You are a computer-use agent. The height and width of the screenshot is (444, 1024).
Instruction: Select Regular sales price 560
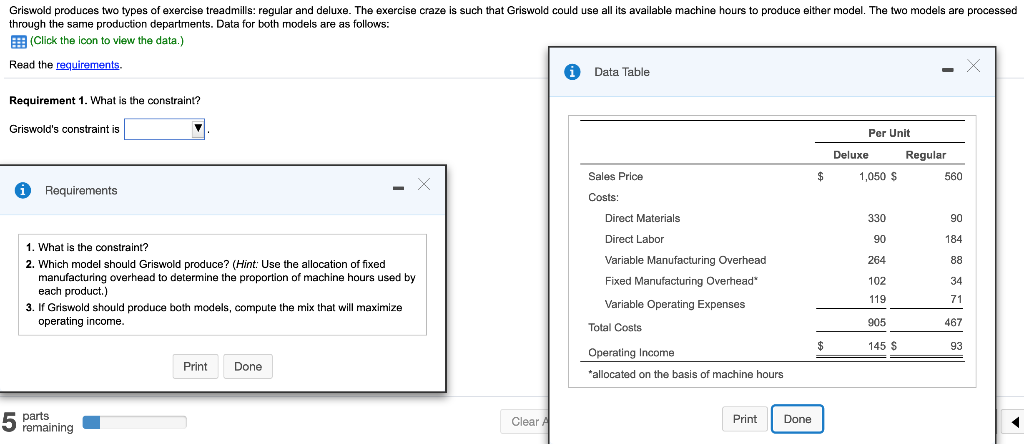click(x=953, y=176)
